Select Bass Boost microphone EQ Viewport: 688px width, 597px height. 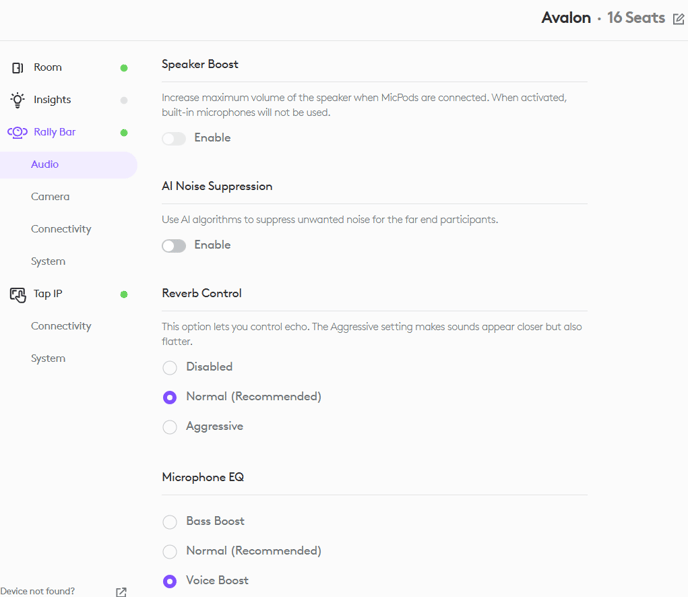pos(170,522)
